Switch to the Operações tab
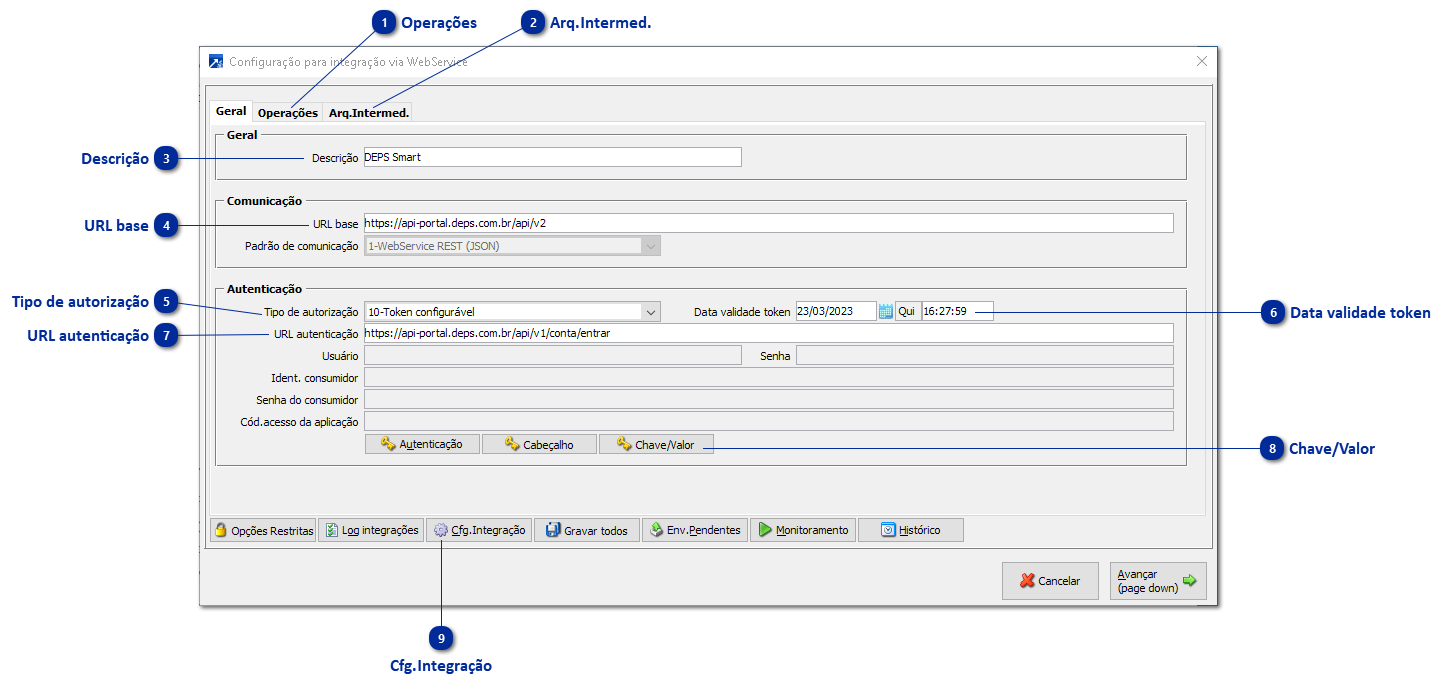1447x692 pixels. pos(287,112)
